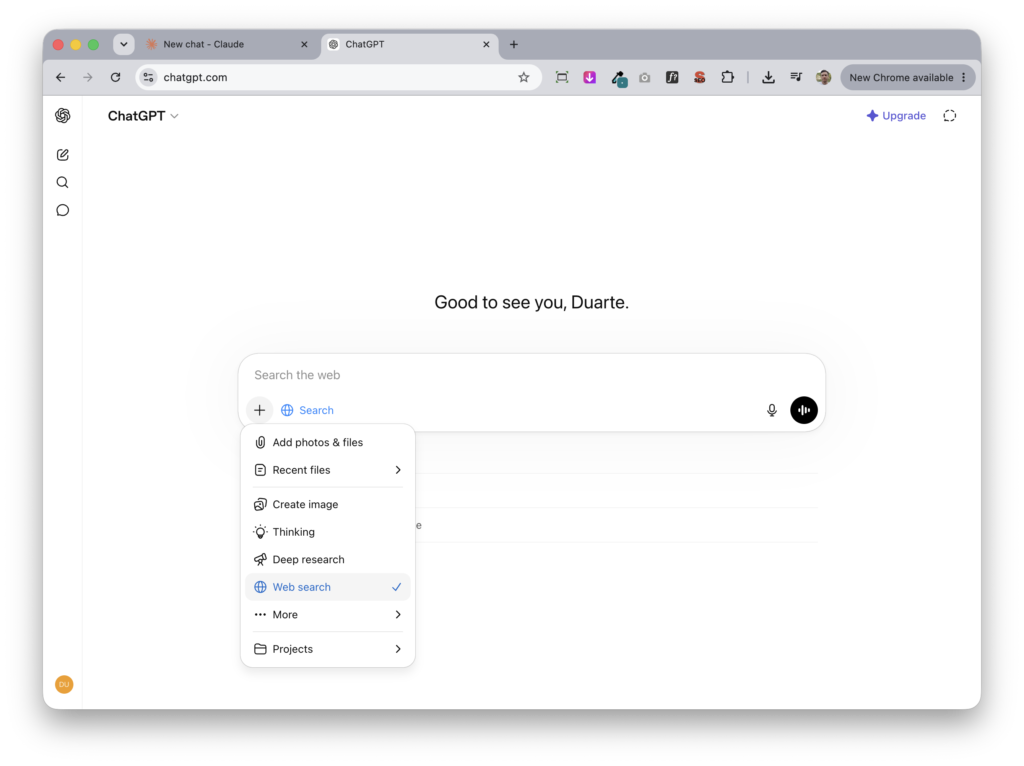
Task: Expand the Recent files submenu
Action: click(328, 470)
